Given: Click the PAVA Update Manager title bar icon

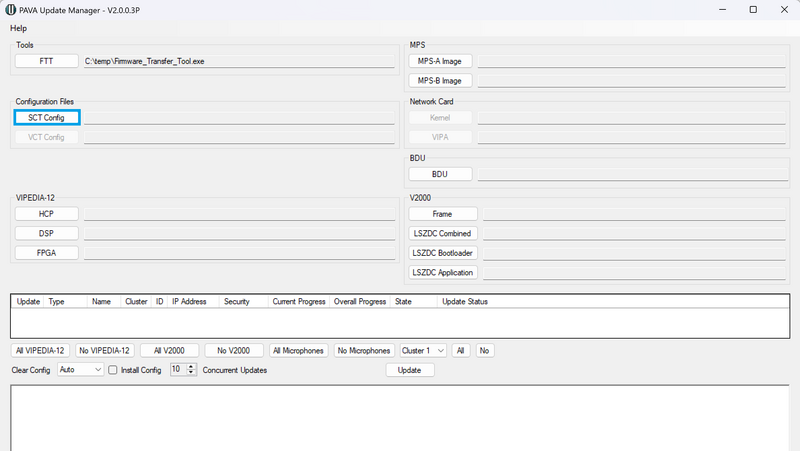Looking at the screenshot, I should [10, 10].
